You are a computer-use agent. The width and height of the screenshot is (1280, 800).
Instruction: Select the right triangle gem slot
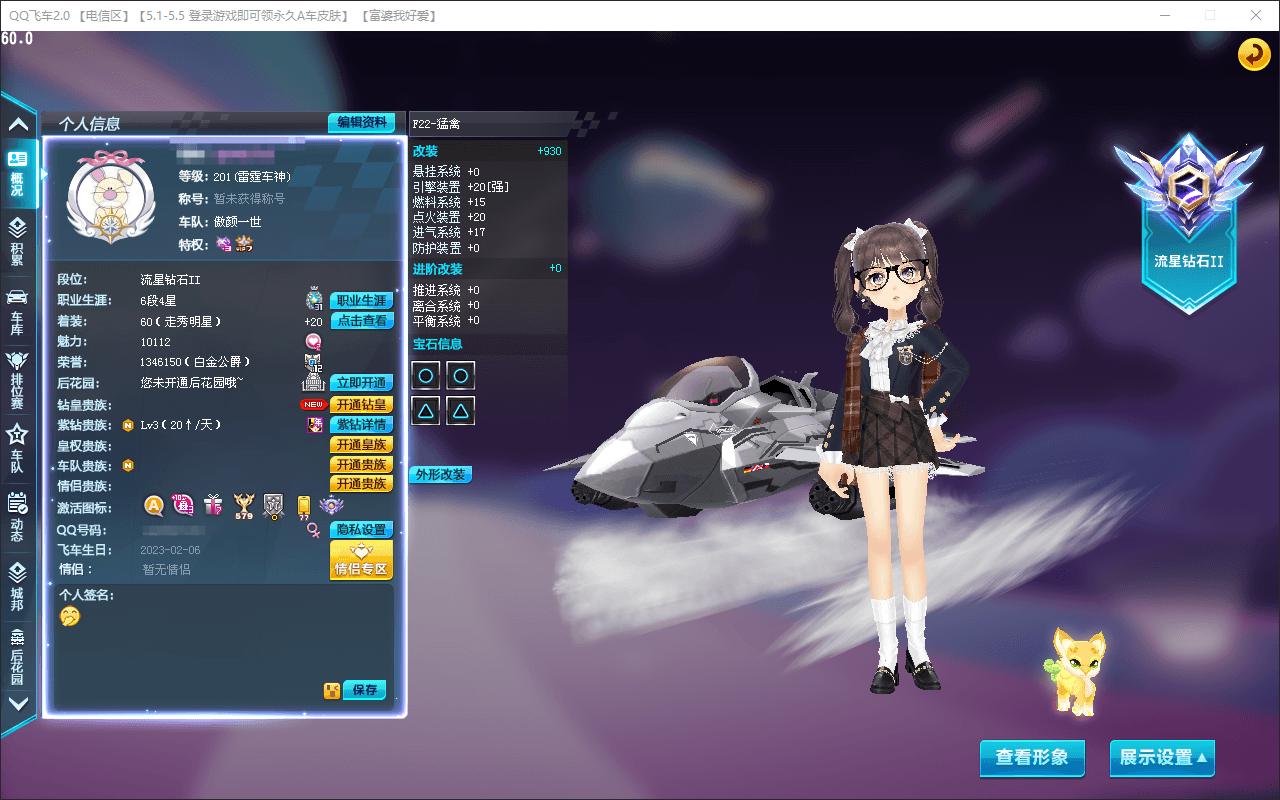(x=460, y=410)
